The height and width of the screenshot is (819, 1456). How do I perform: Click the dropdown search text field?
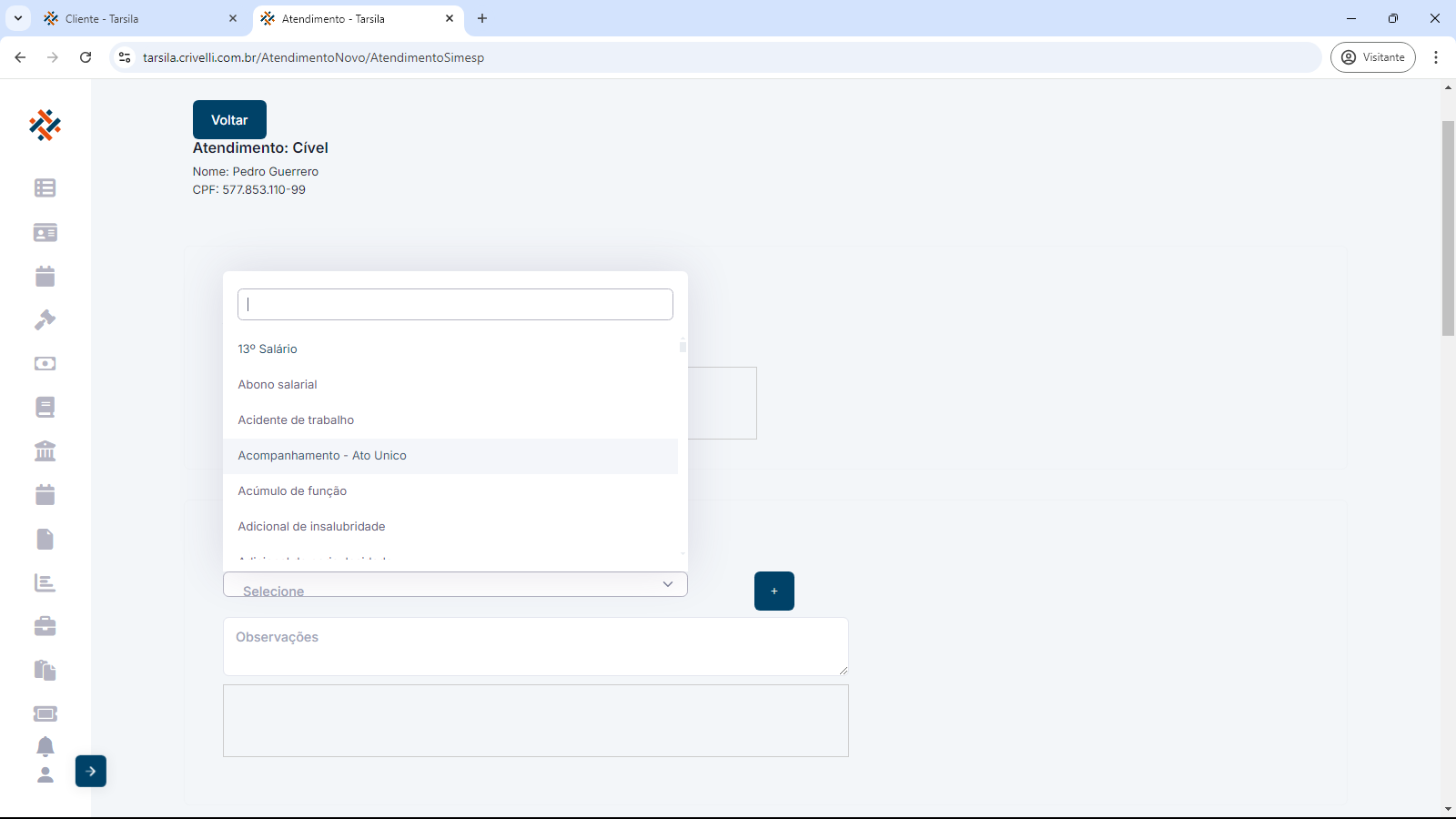(455, 305)
